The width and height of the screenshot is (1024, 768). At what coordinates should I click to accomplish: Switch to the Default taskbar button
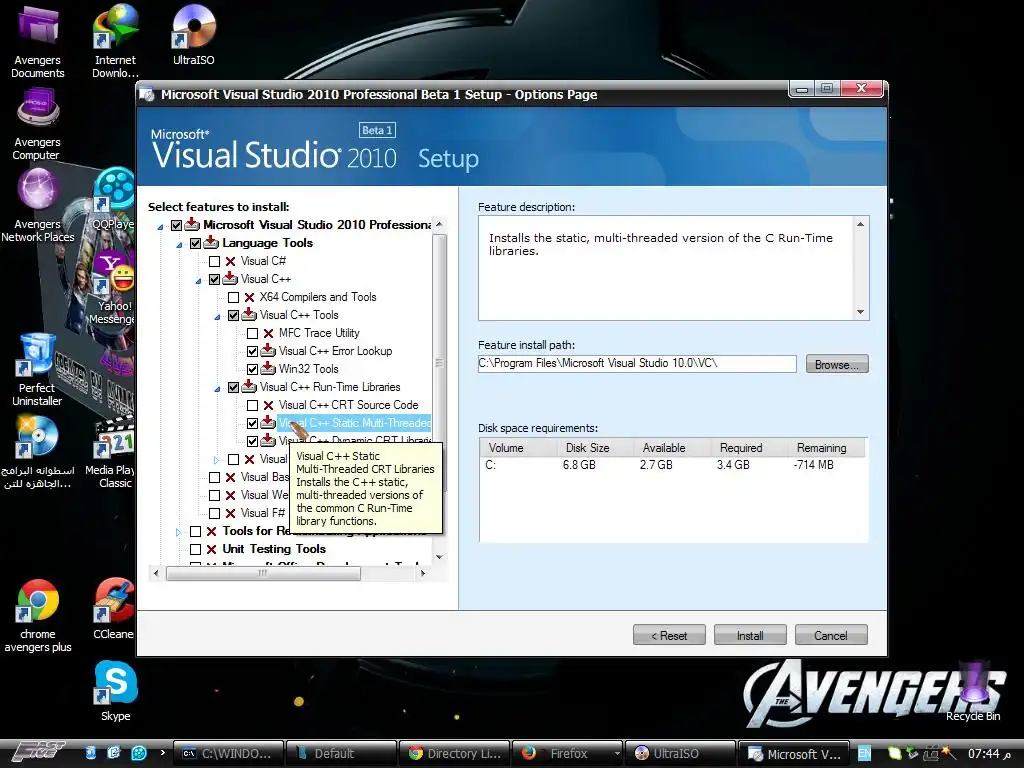342,753
